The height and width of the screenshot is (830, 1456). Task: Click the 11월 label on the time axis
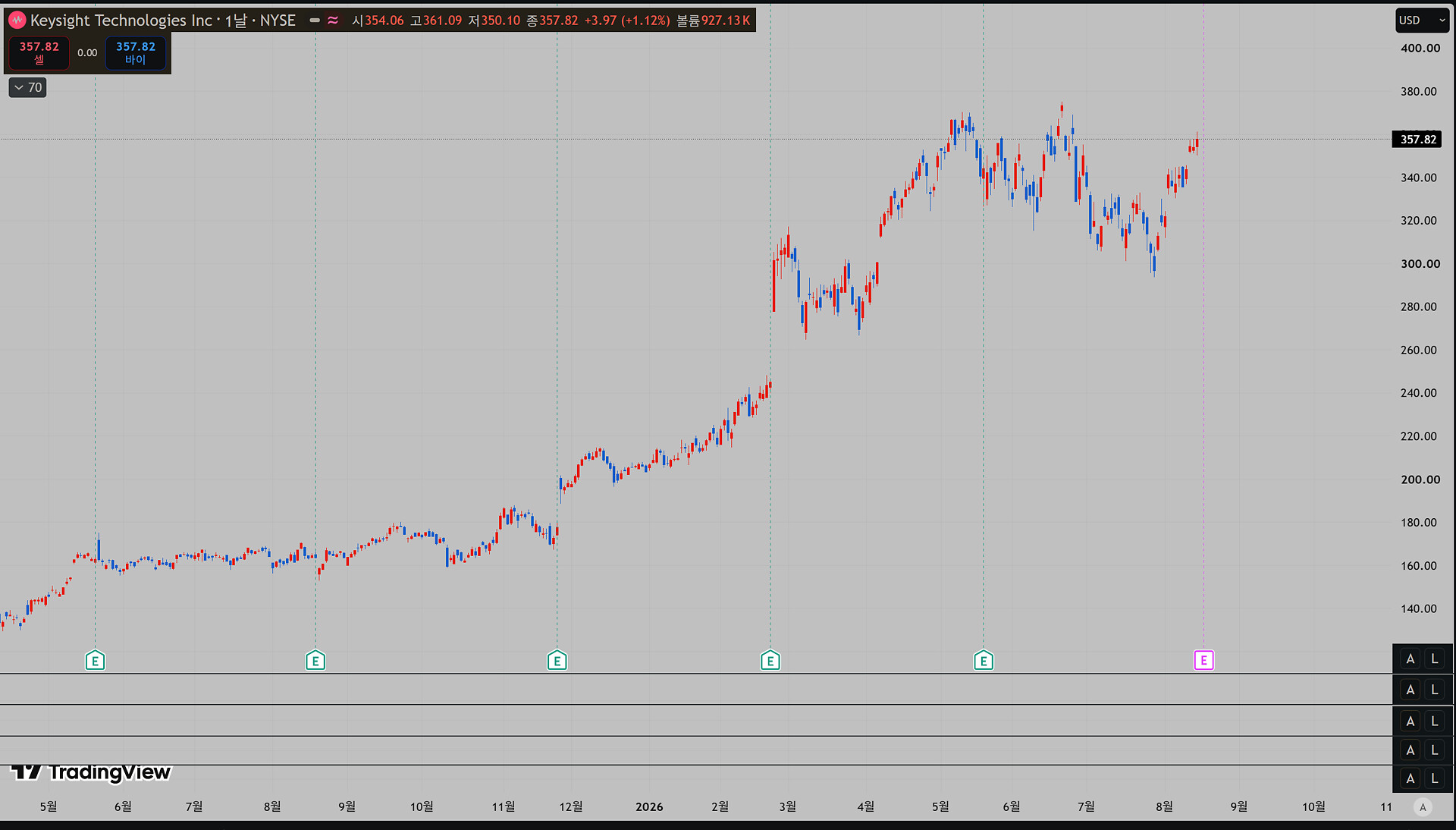point(504,807)
